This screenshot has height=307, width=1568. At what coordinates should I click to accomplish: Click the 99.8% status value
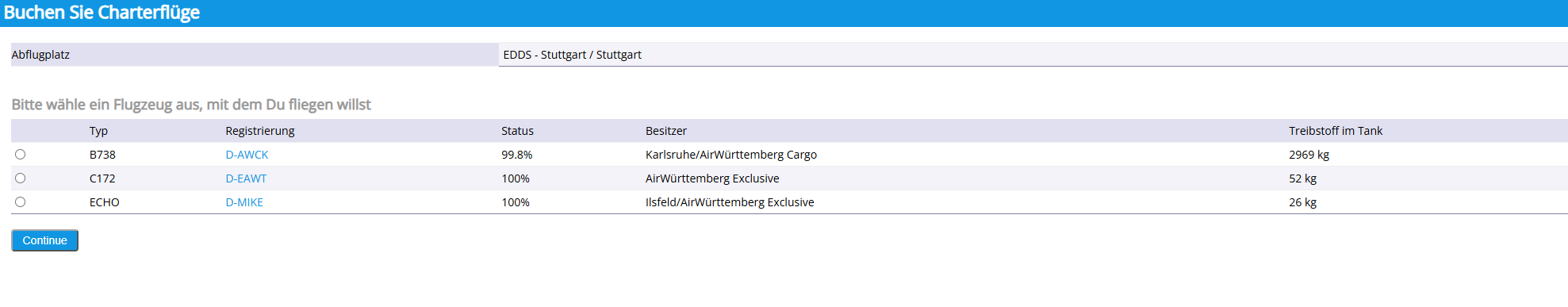[x=516, y=155]
